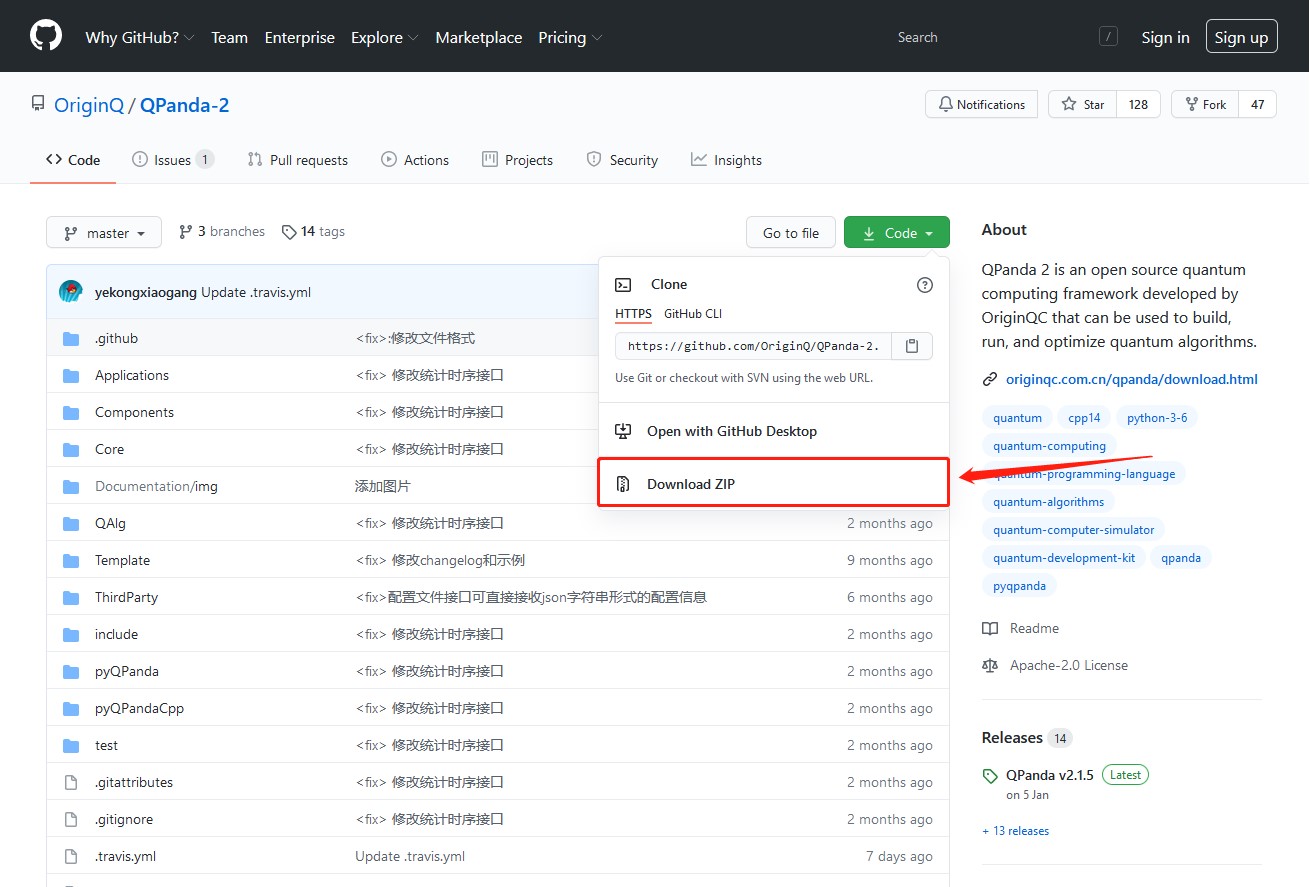Click the quantum-computing topic tag

(x=1049, y=446)
